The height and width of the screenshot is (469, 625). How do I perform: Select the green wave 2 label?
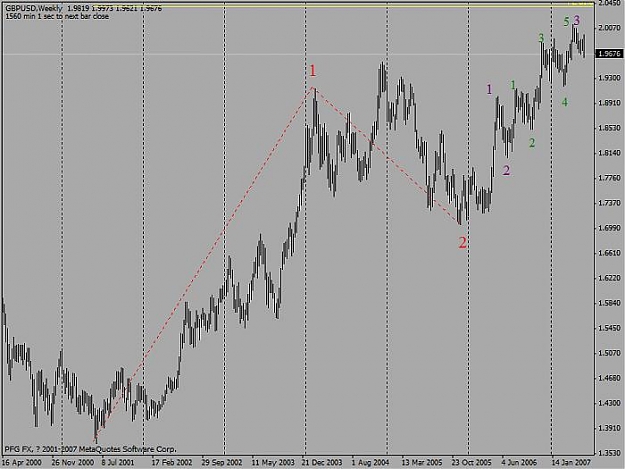[532, 143]
